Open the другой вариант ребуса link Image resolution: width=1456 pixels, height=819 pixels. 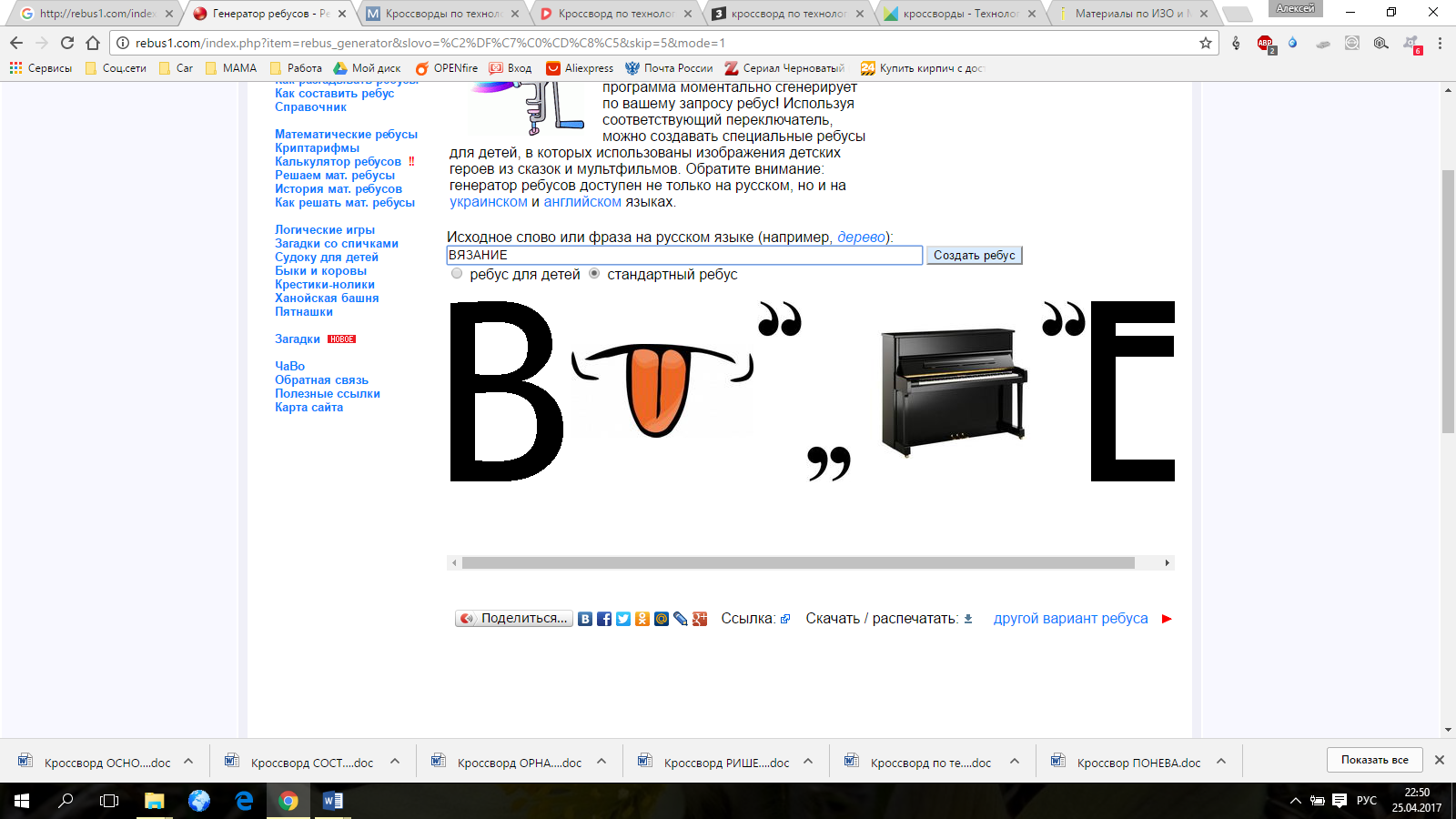click(1070, 619)
